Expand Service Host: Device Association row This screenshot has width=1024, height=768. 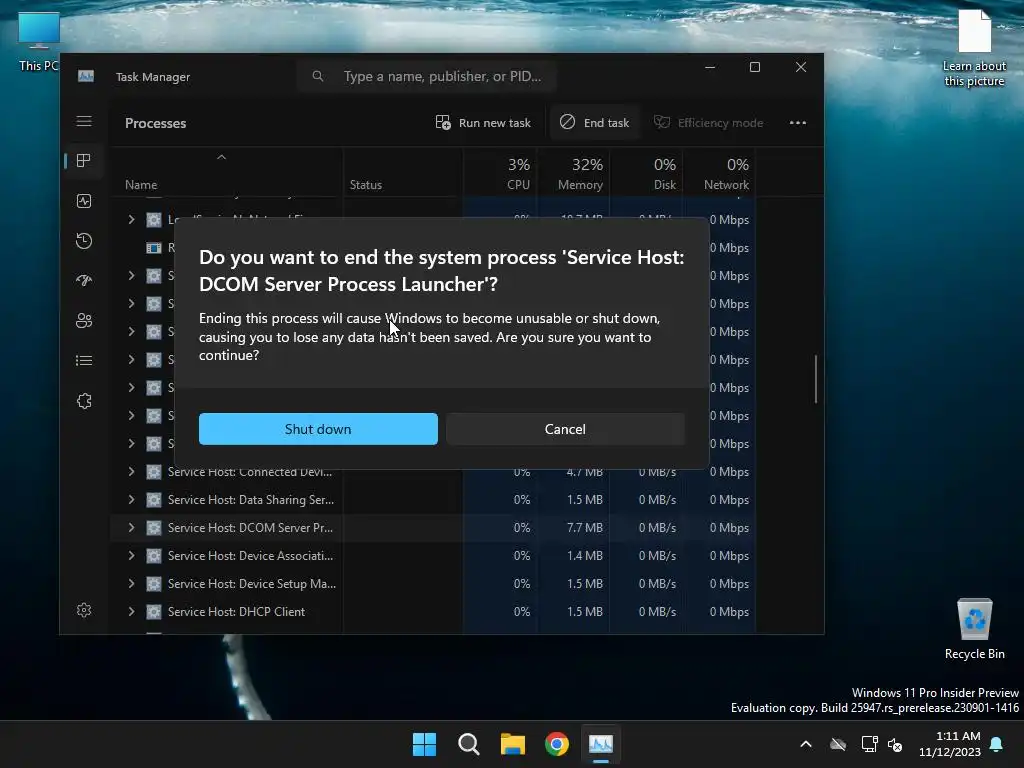(x=131, y=556)
